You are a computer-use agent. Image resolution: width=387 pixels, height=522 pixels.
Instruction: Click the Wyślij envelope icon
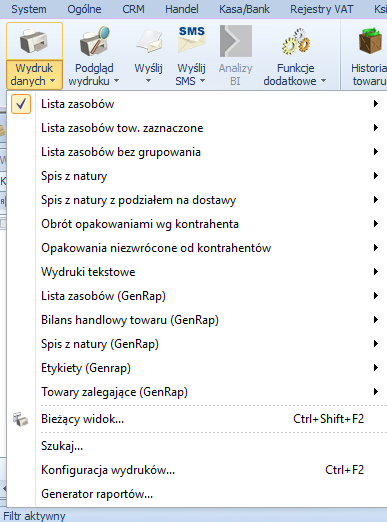click(149, 41)
